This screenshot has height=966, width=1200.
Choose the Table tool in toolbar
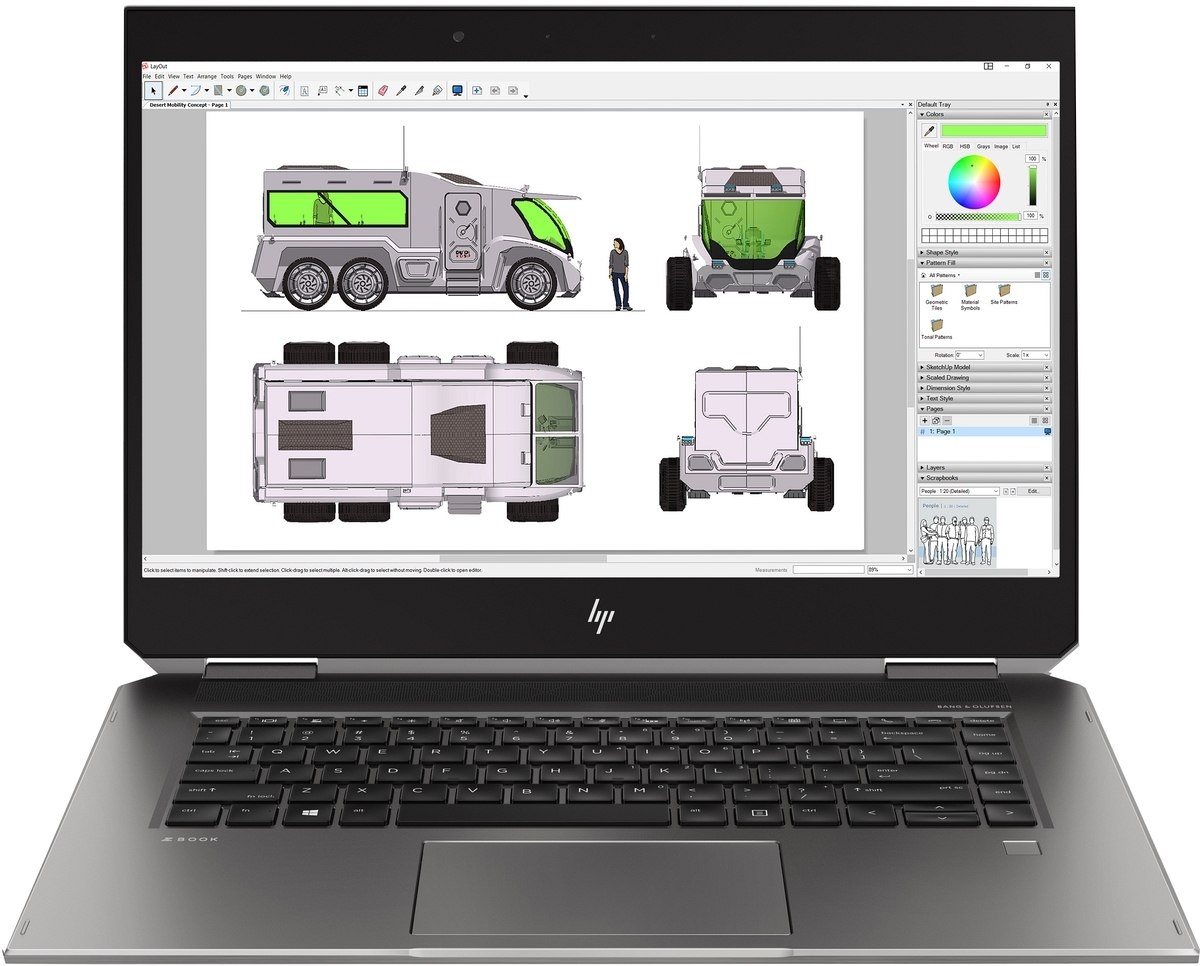coord(363,90)
